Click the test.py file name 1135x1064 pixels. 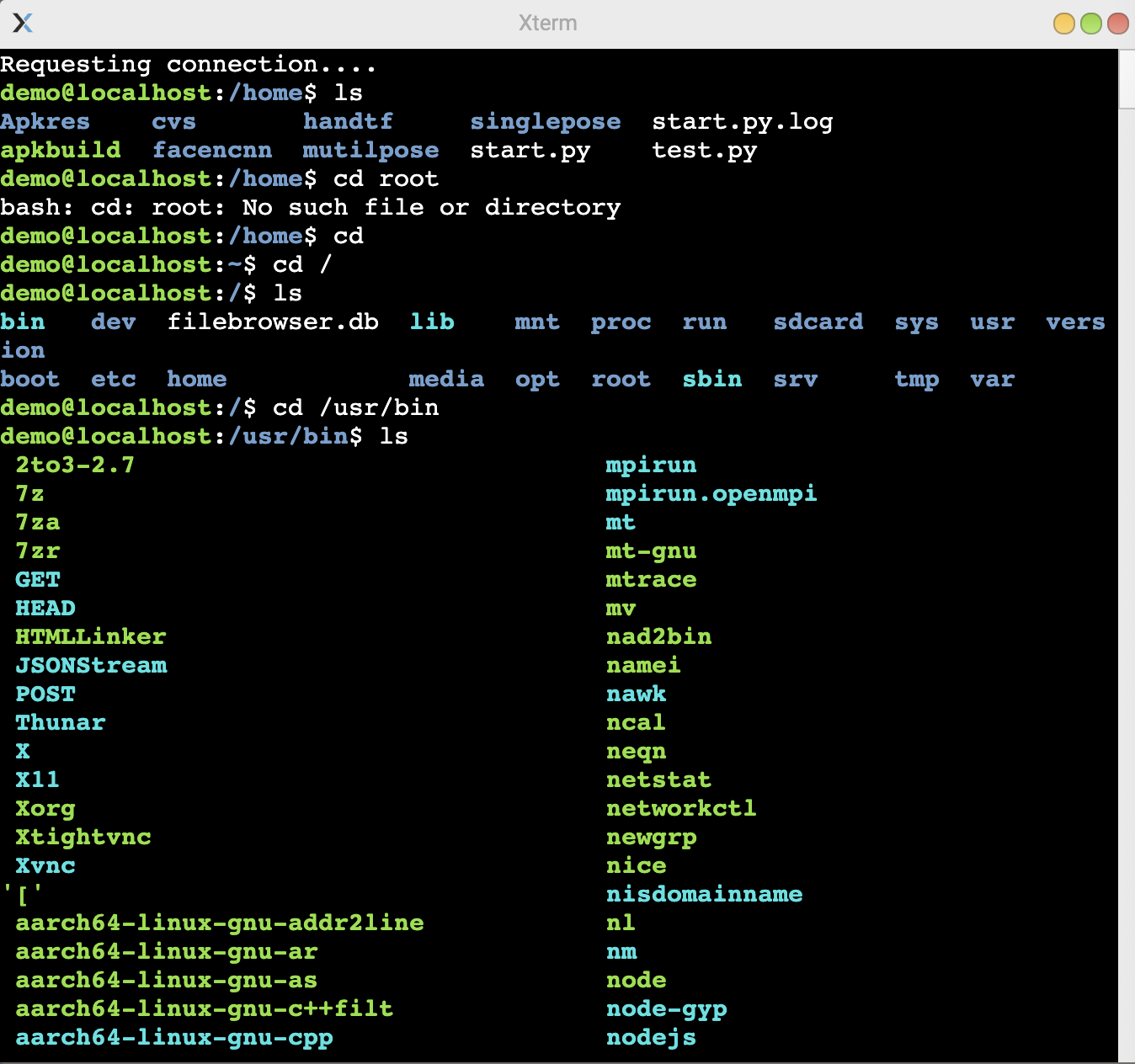[705, 150]
